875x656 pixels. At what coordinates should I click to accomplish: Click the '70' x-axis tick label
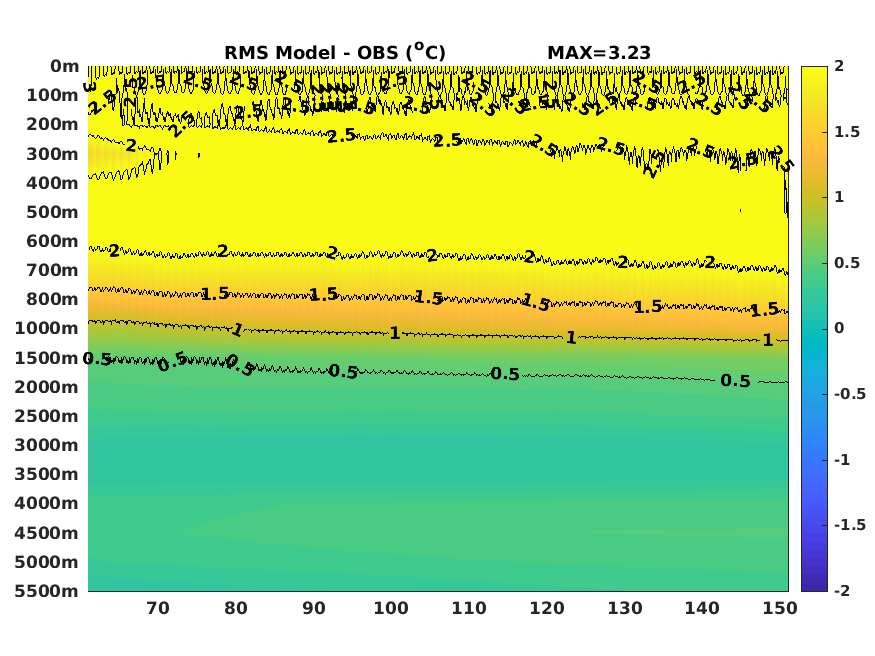[158, 608]
